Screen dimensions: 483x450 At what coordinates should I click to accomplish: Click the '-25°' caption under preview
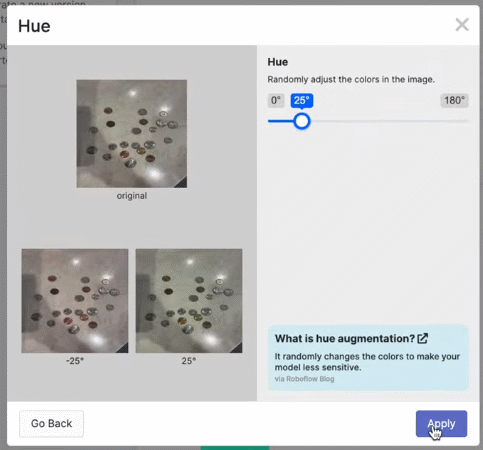75,361
